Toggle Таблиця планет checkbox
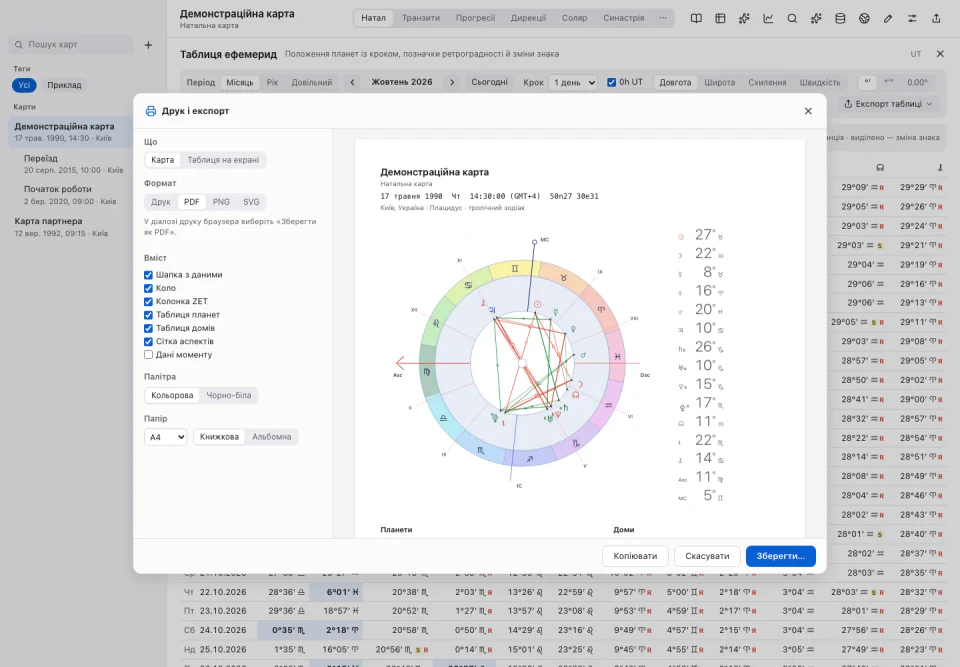Viewport: 960px width, 667px height. 148,315
